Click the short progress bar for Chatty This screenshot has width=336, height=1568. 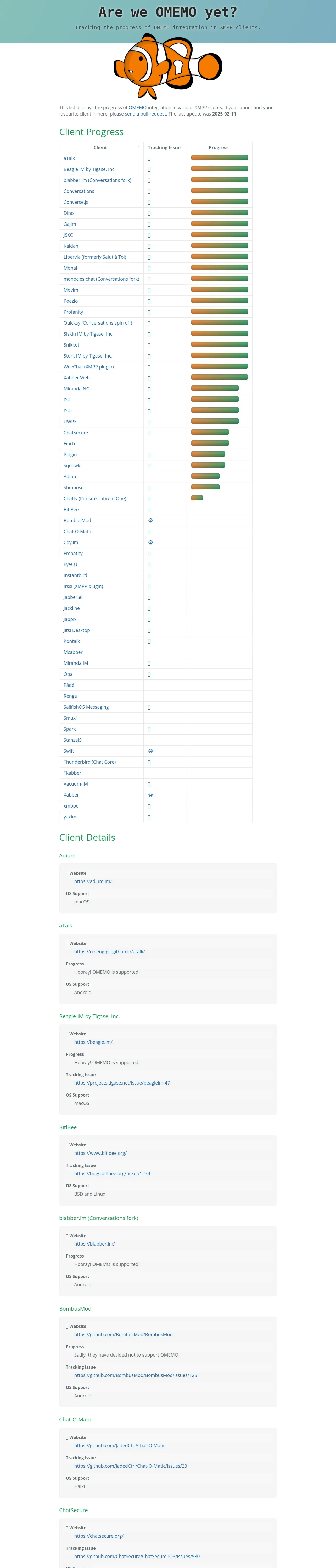tap(197, 498)
